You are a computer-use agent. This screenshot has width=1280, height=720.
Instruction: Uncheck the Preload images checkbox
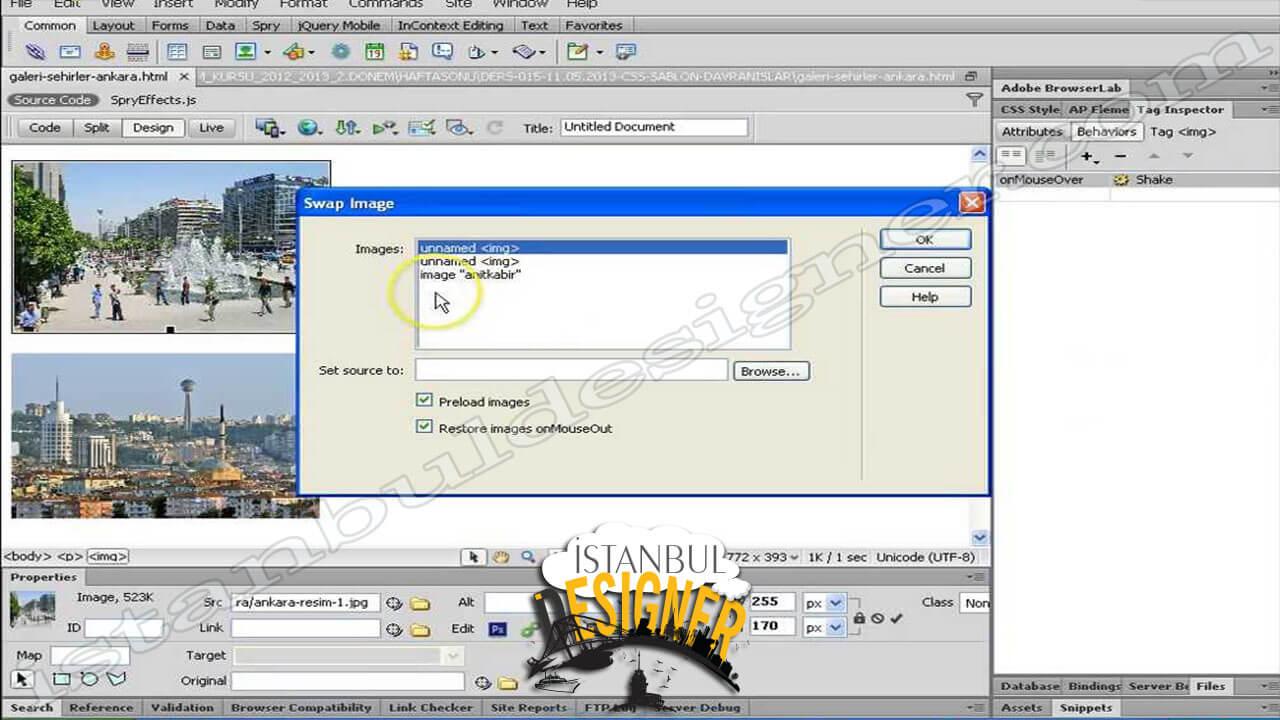tap(424, 401)
